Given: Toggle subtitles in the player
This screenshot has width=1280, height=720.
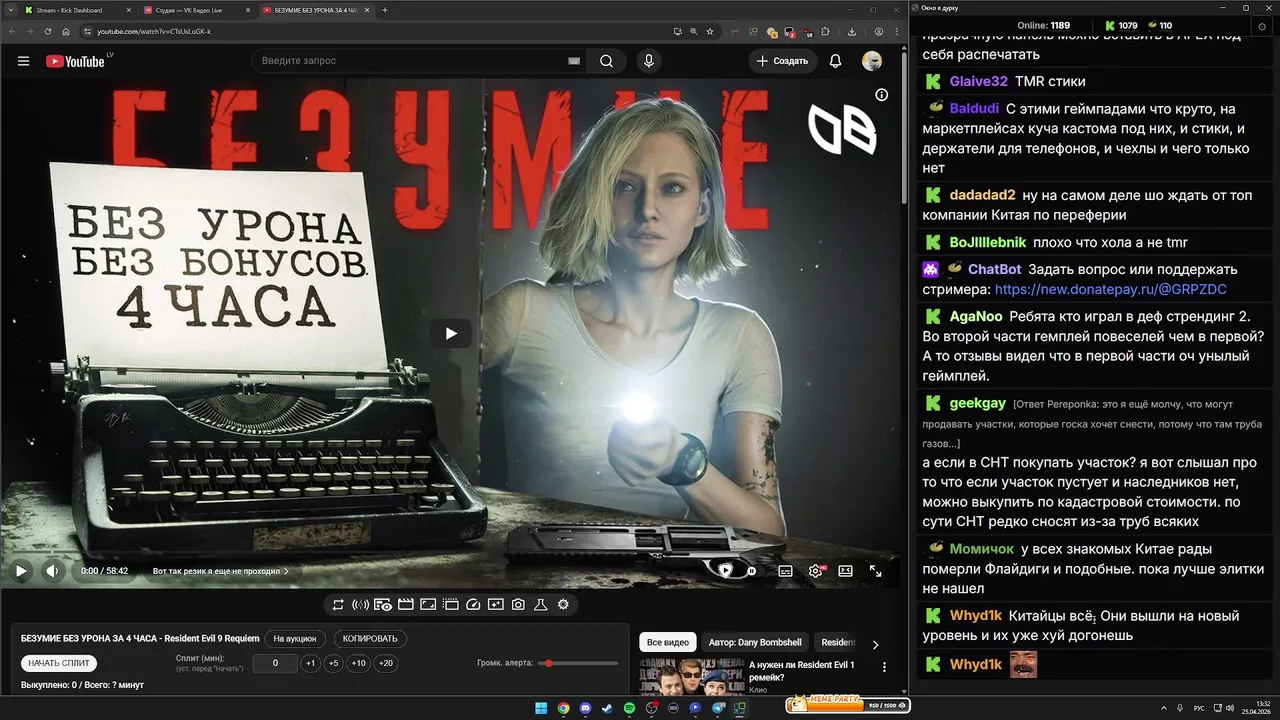Looking at the screenshot, I should tap(785, 571).
